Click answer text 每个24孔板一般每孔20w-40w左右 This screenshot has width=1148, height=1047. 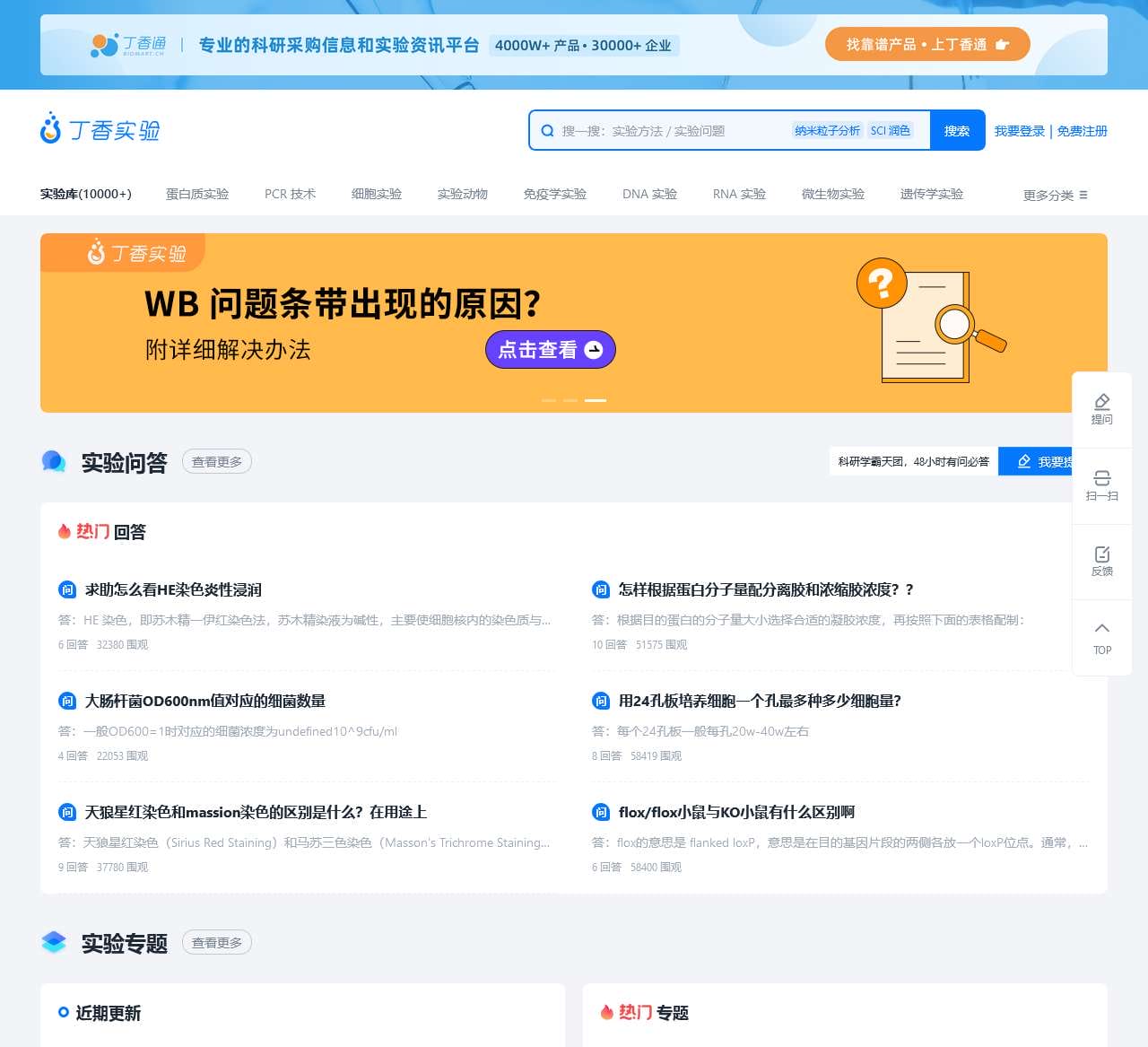click(700, 731)
